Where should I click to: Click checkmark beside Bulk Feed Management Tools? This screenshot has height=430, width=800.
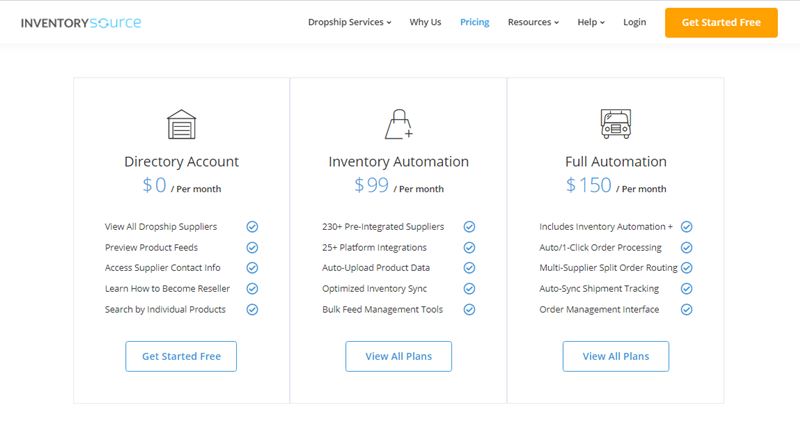point(469,310)
